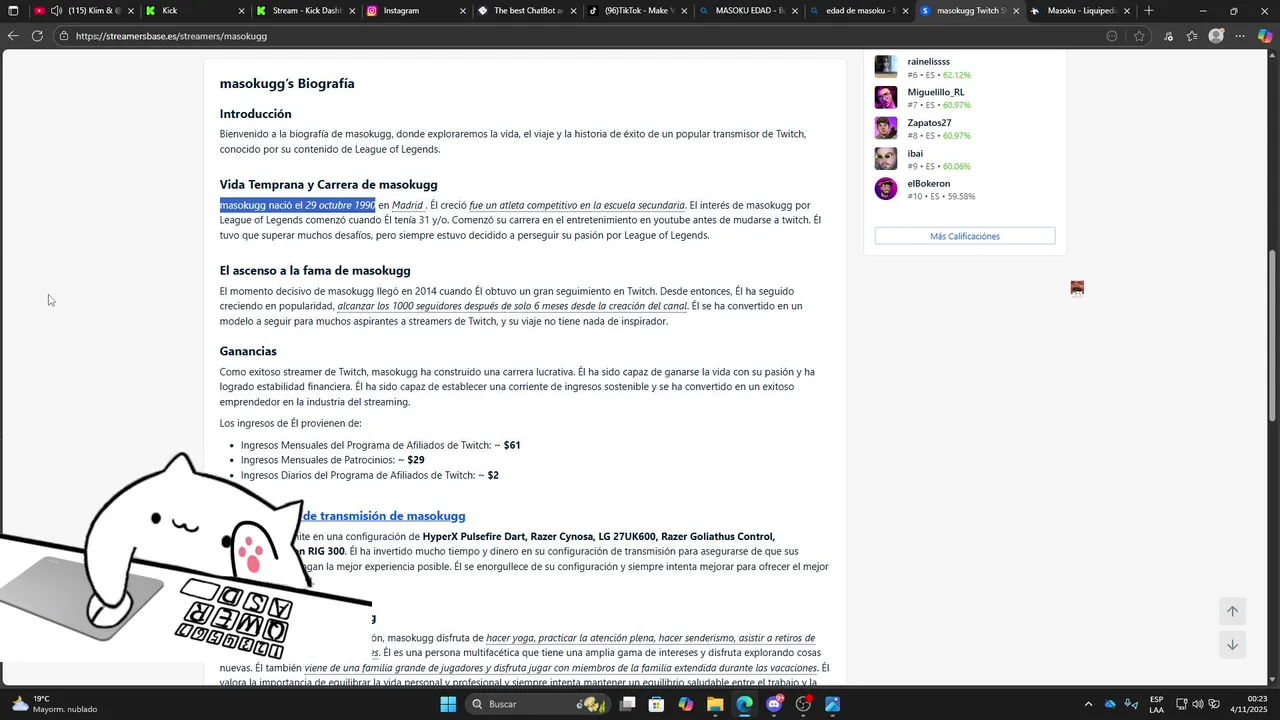
Task: Switch to the Stream - Kick Dashboard tab
Action: pos(305,11)
